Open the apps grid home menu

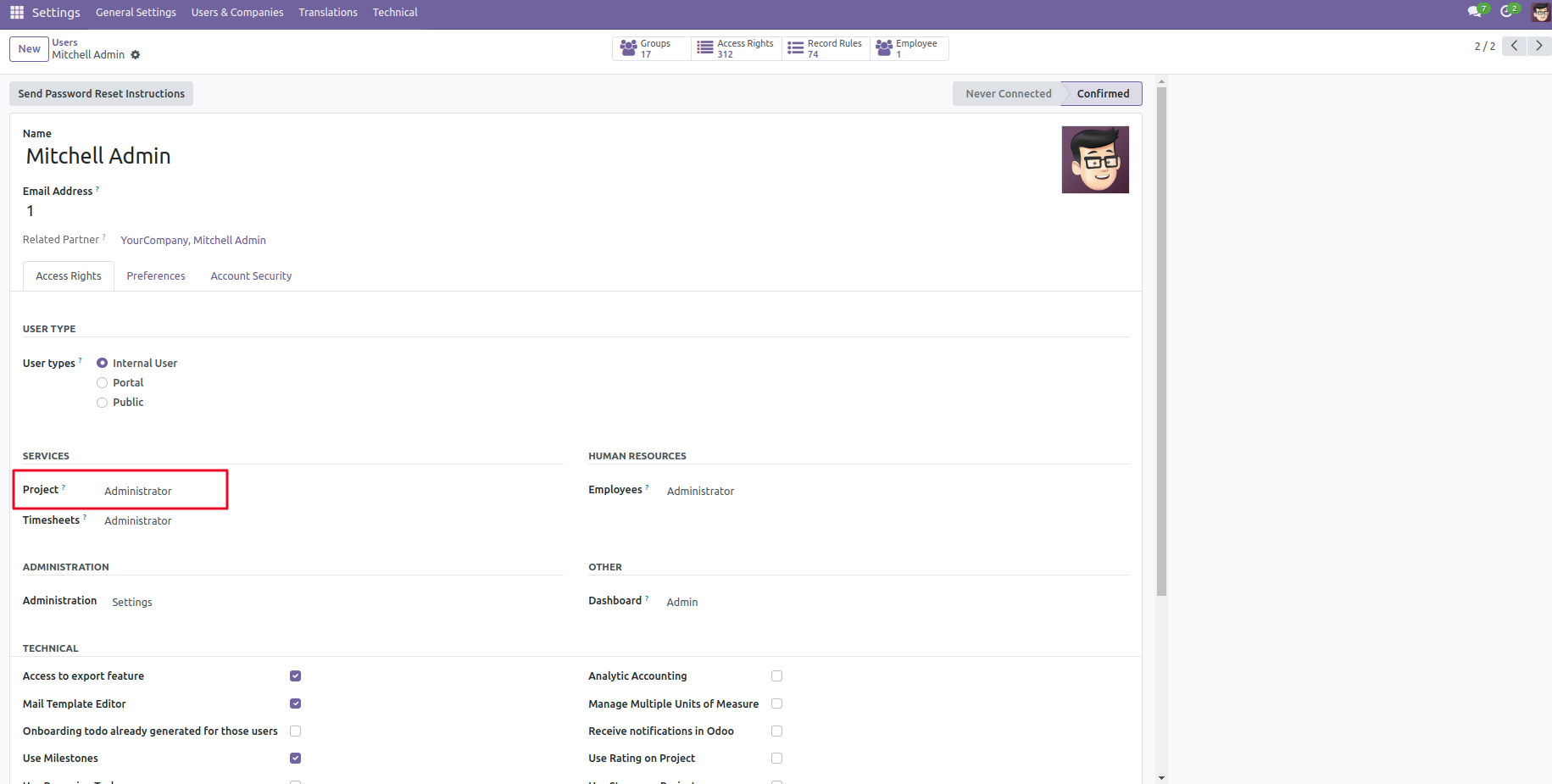17,13
